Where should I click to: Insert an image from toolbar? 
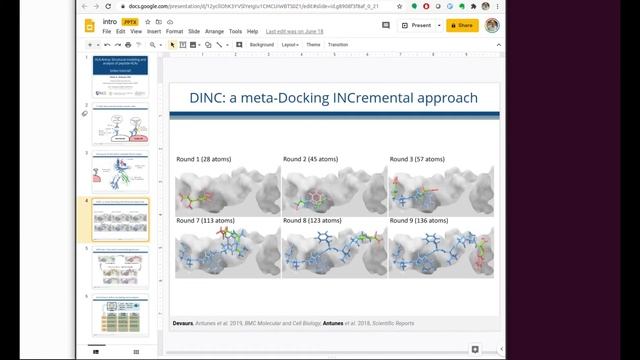click(x=193, y=45)
